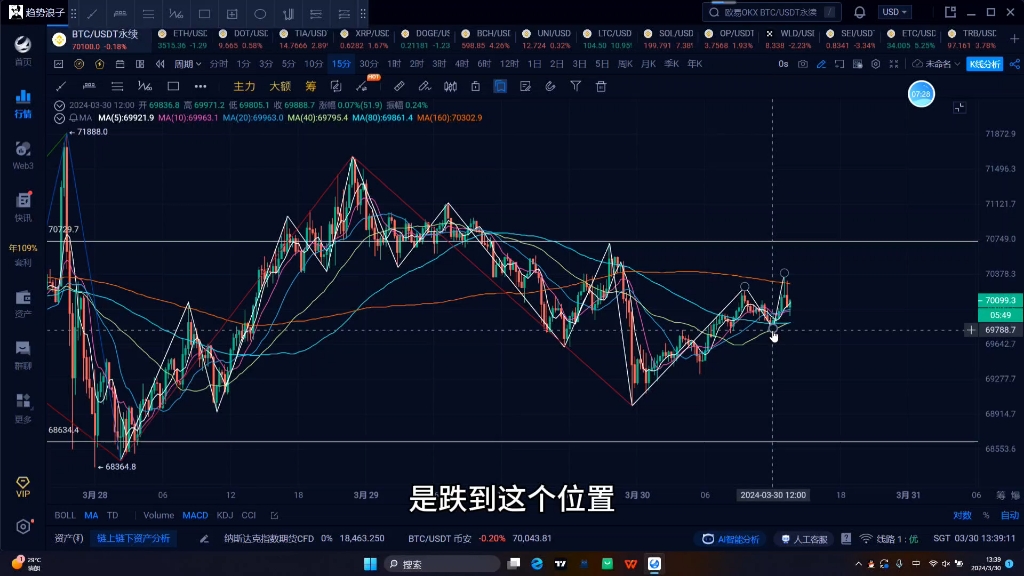Toggle the Volume sub-indicator
The height and width of the screenshot is (576, 1024).
158,515
